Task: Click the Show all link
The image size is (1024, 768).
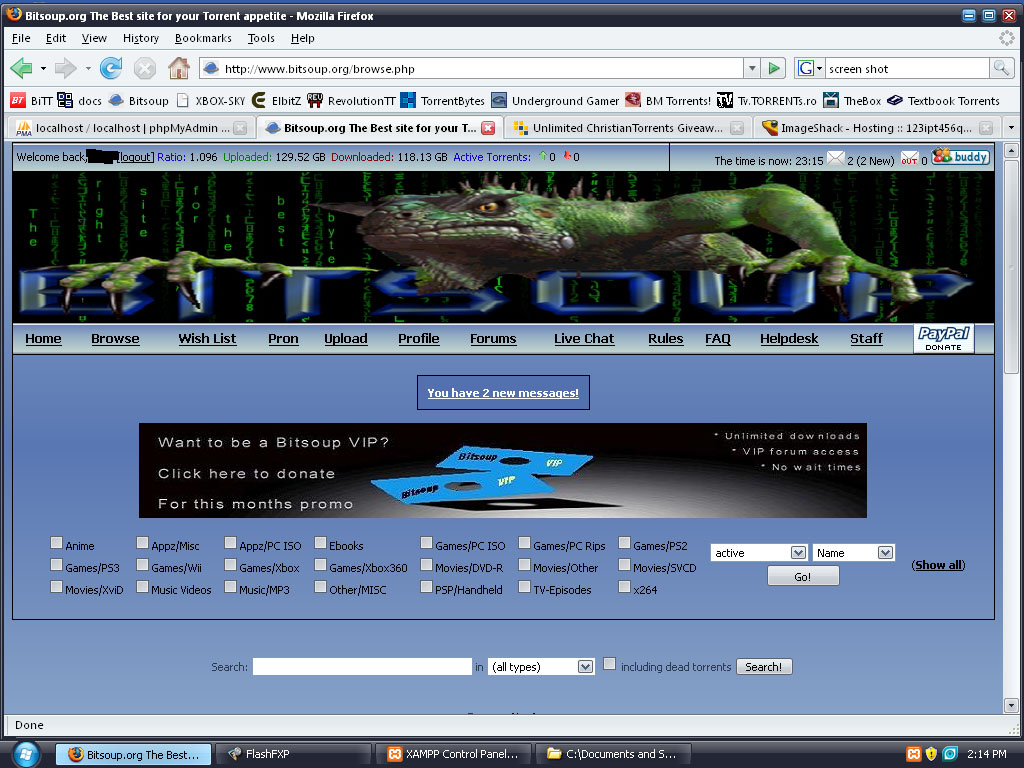Action: pos(938,565)
